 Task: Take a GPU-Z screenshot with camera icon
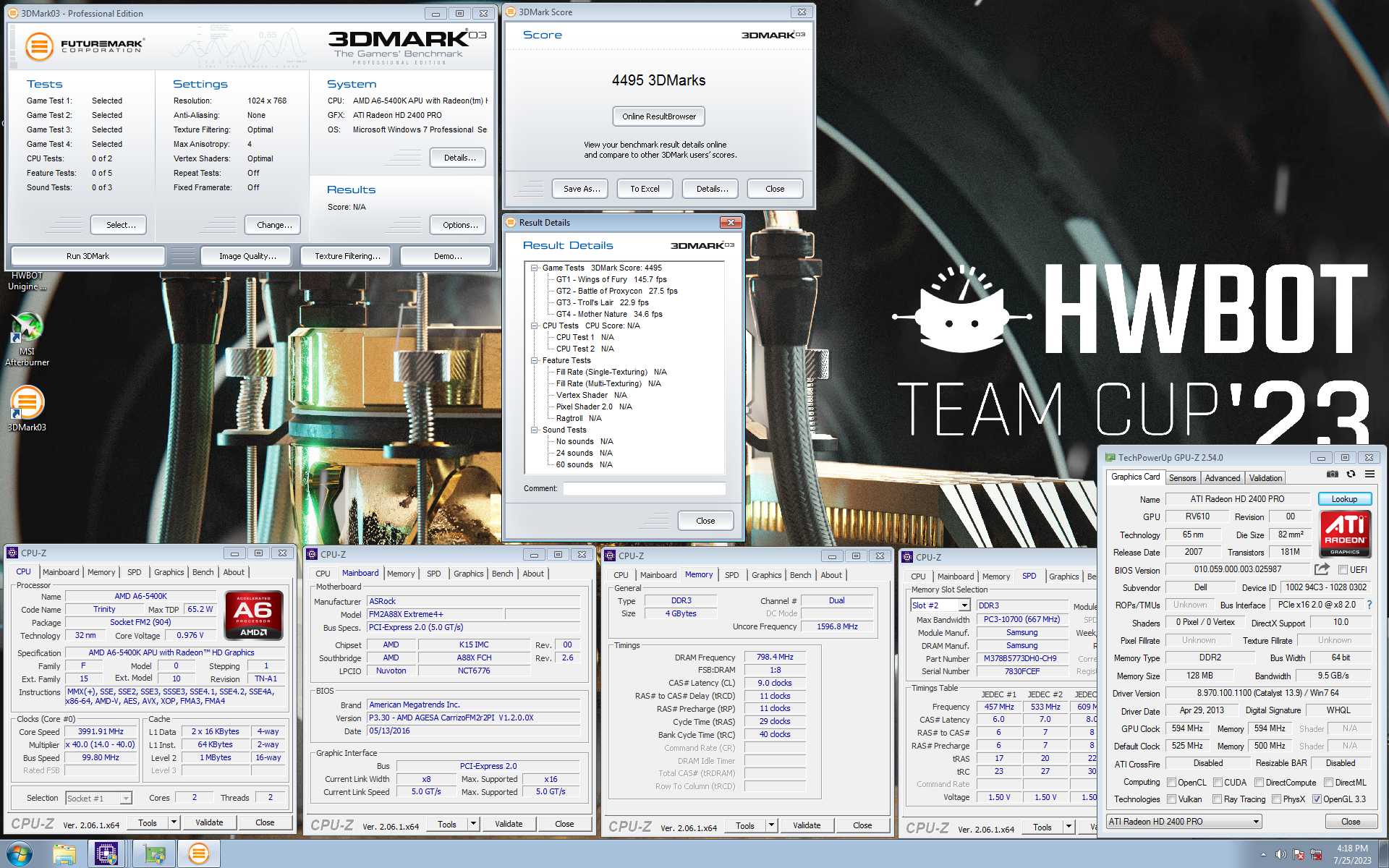pos(1332,475)
